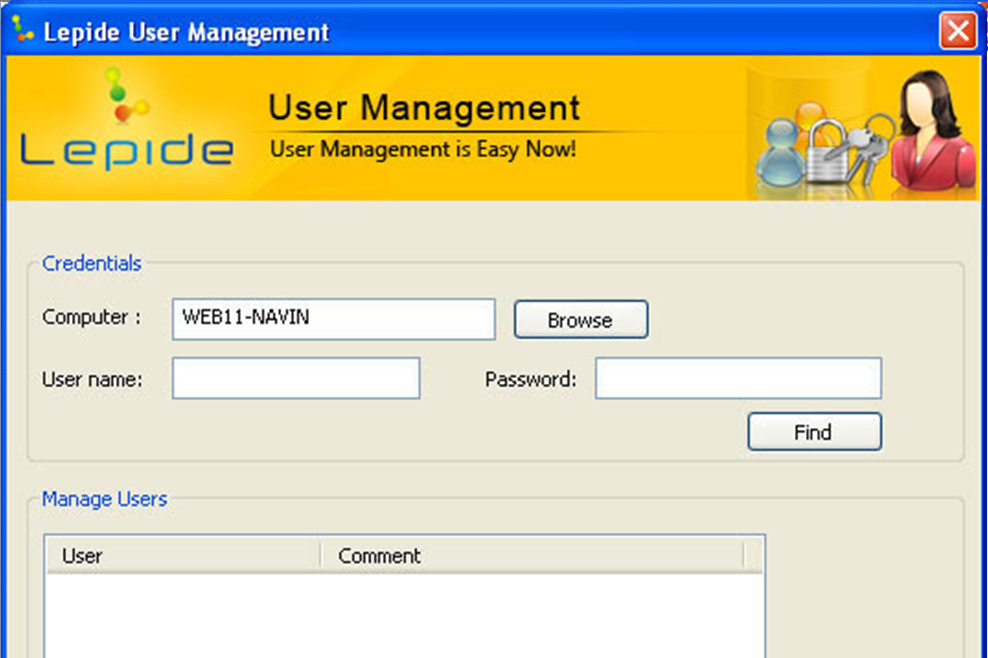
Task: Click the Browse button
Action: coord(580,320)
